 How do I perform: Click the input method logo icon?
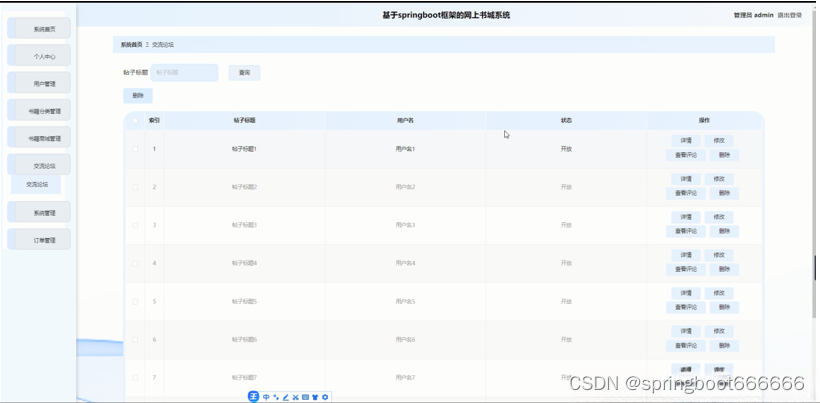click(253, 397)
